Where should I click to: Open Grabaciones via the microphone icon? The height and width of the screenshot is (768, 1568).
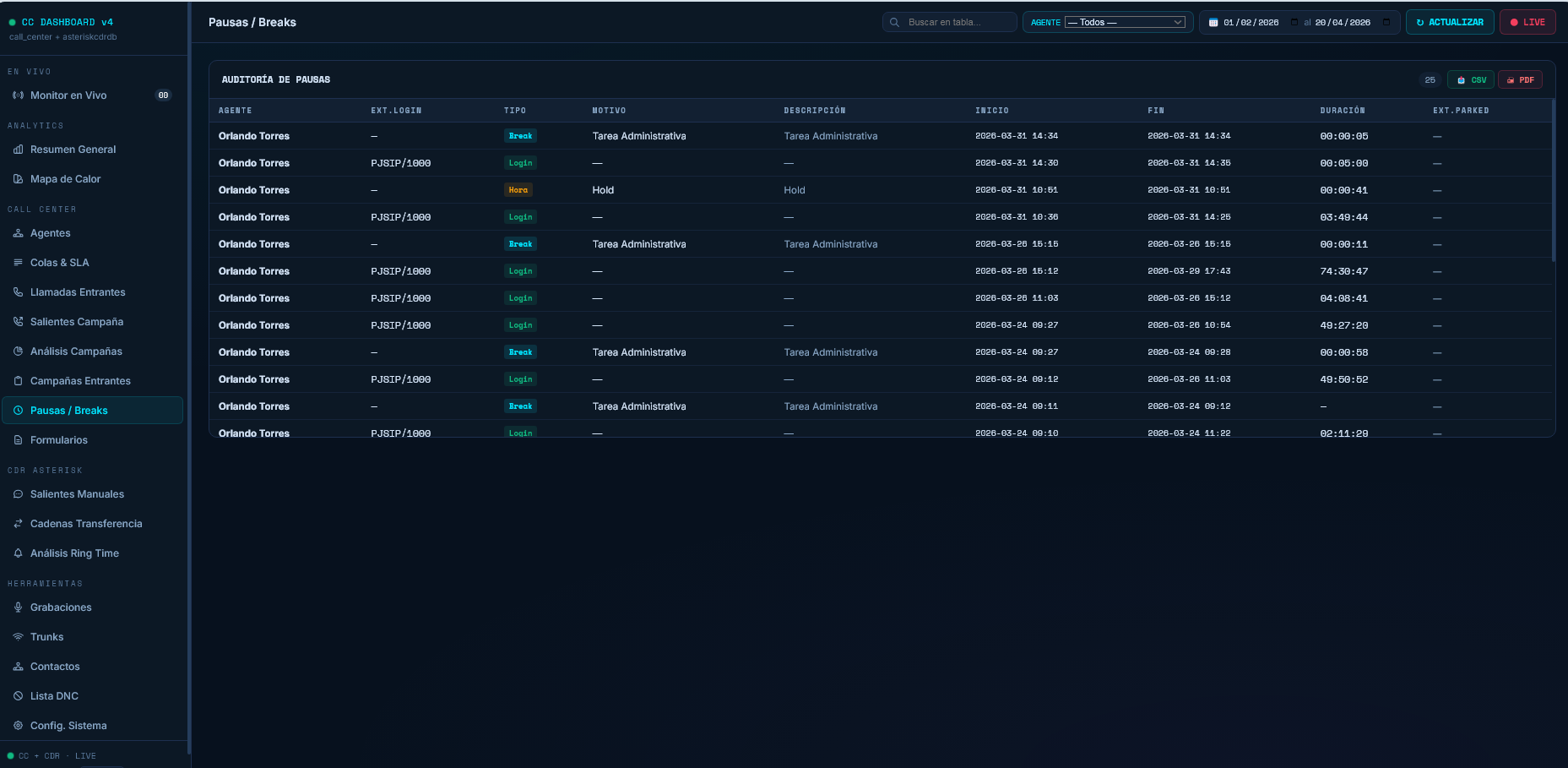point(18,607)
